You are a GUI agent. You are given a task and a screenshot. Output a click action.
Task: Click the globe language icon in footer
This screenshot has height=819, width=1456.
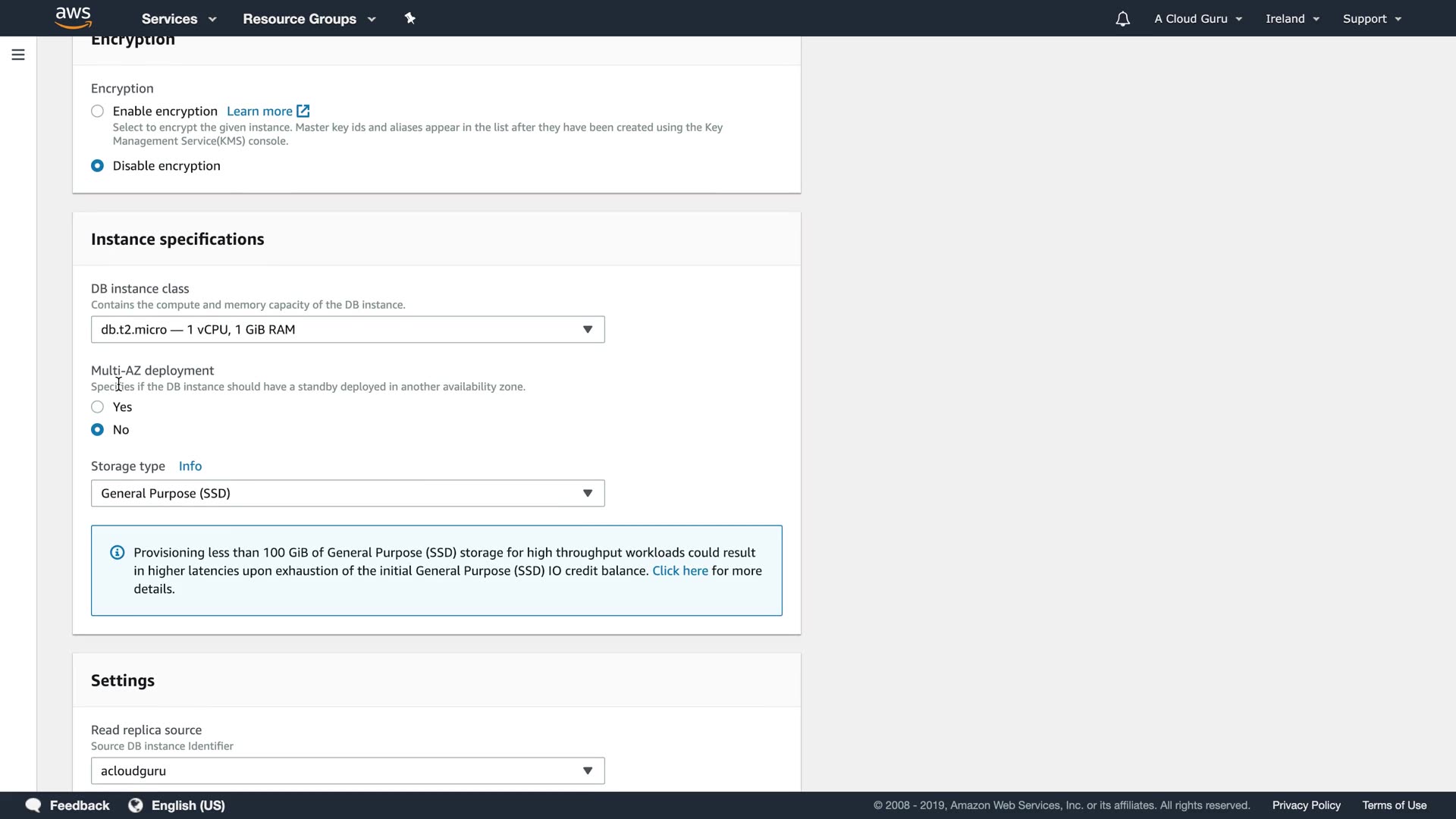(x=136, y=805)
